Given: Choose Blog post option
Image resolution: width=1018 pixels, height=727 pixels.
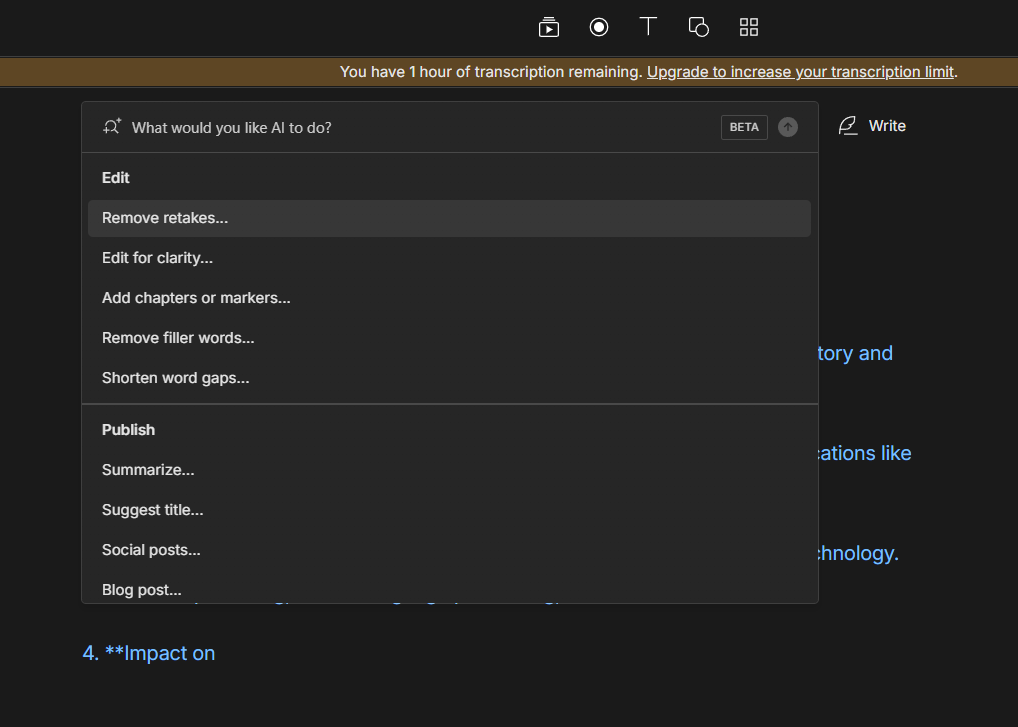Looking at the screenshot, I should point(141,589).
